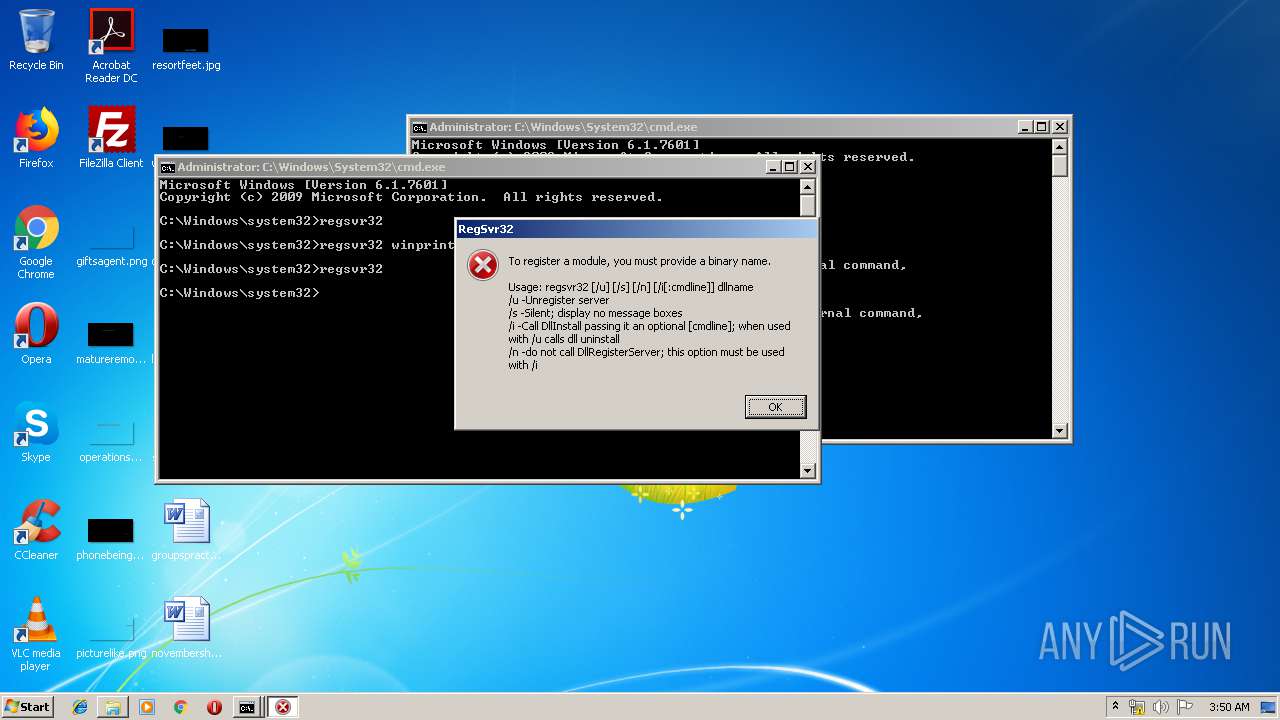Launch Chrome from the taskbar
1280x720 pixels.
[180, 707]
